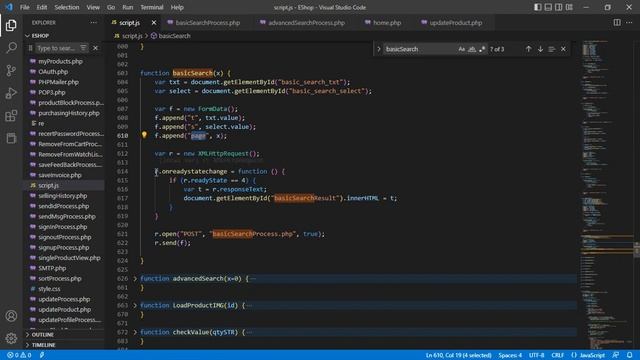Toggle primary side bar layout icon
Screen dimensions: 640x360
coord(538,7)
